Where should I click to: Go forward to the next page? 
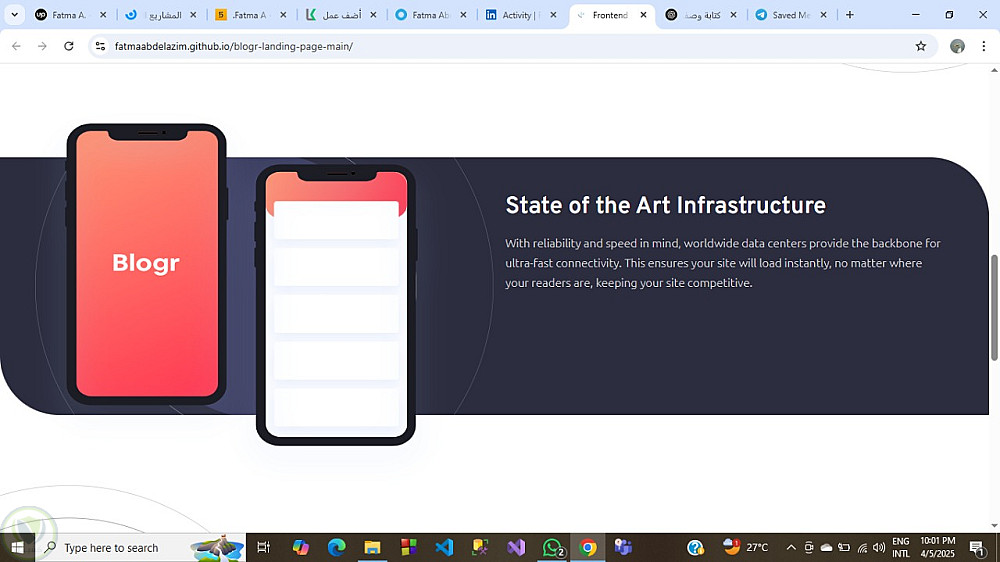click(x=42, y=46)
